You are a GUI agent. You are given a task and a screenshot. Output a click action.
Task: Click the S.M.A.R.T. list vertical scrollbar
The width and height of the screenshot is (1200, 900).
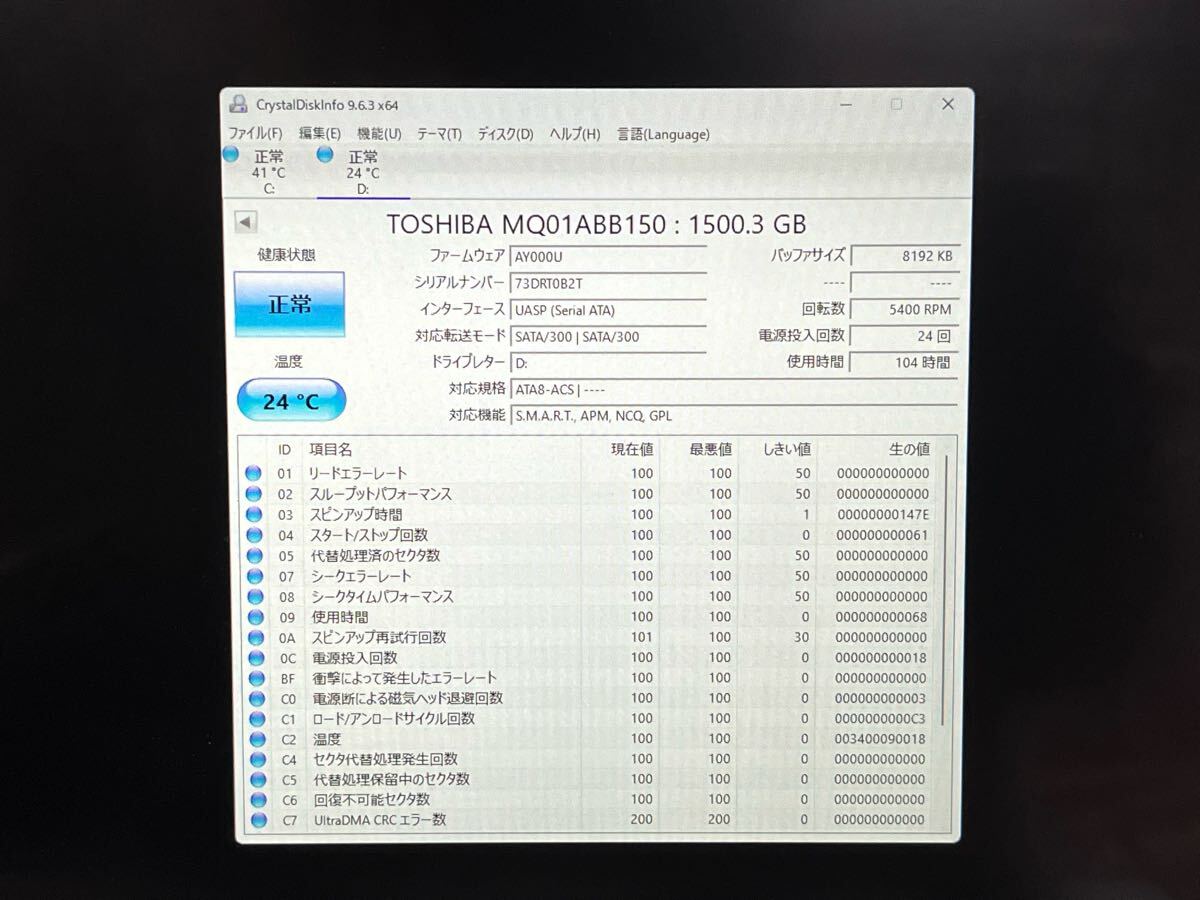point(945,590)
